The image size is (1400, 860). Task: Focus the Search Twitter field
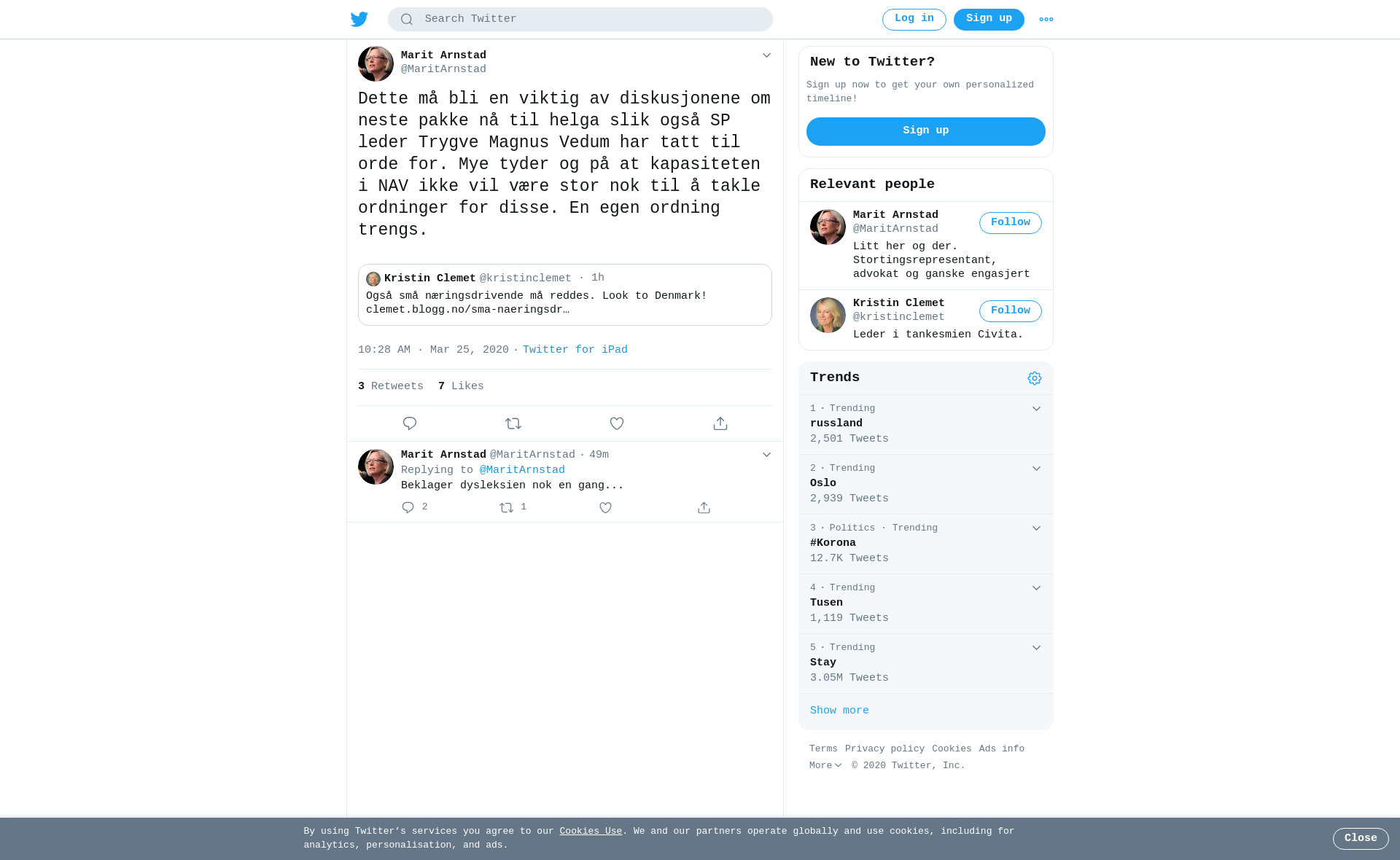tap(580, 20)
